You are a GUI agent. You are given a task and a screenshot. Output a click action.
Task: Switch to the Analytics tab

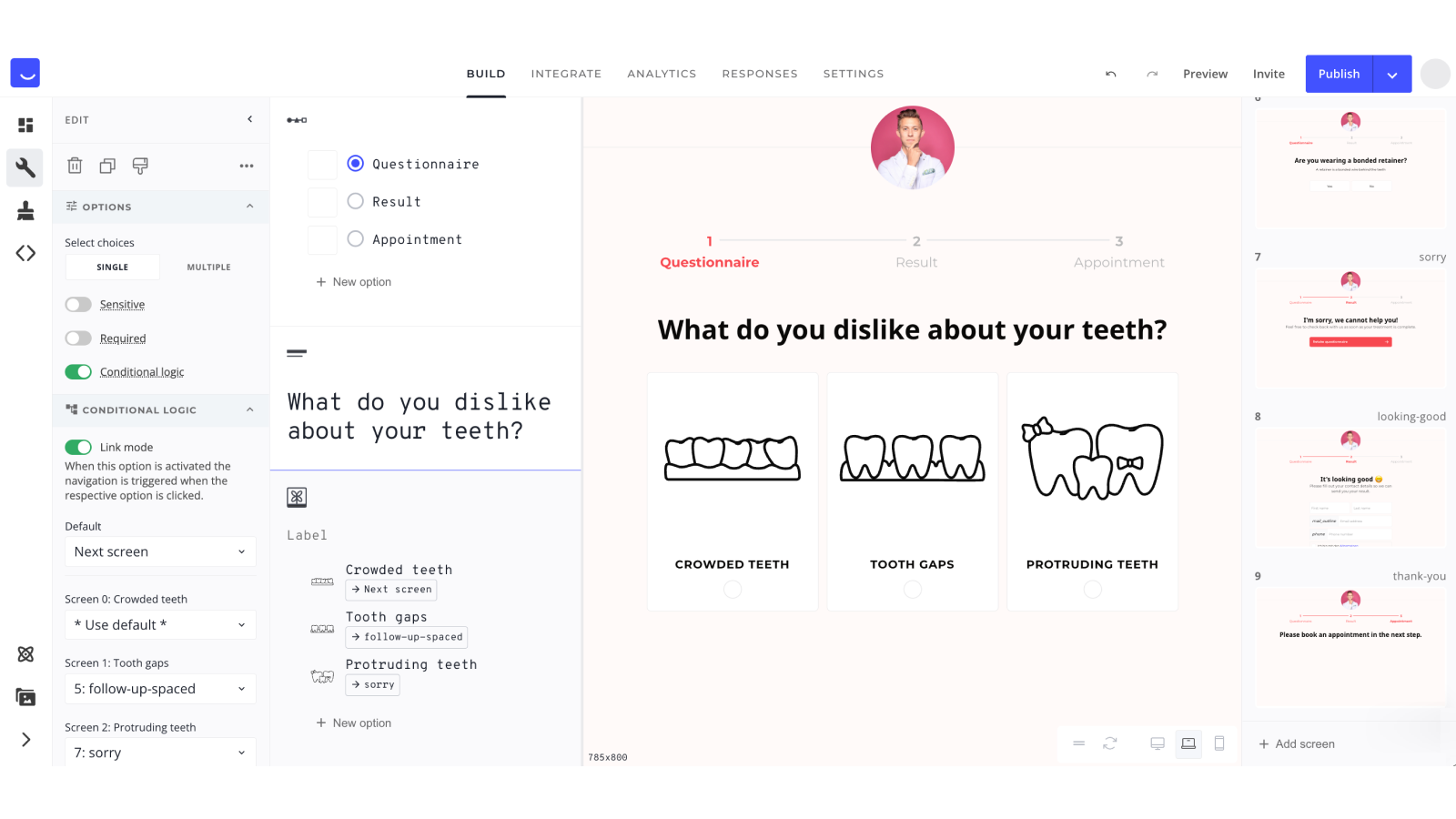pyautogui.click(x=662, y=74)
